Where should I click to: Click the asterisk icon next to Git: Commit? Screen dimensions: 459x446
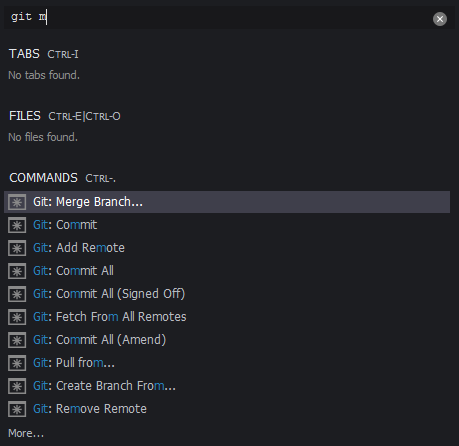point(17,225)
